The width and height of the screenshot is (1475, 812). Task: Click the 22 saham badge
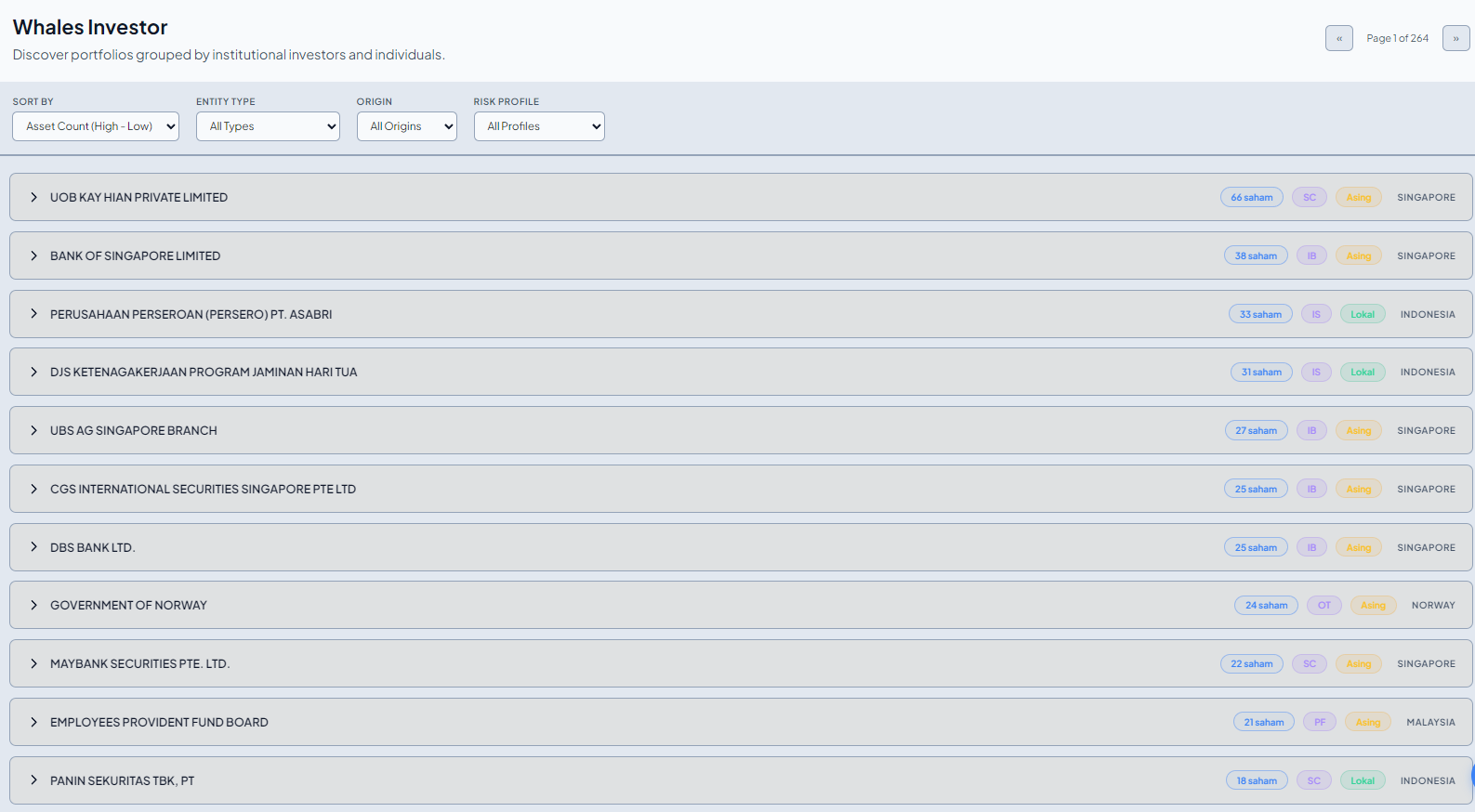(1252, 663)
